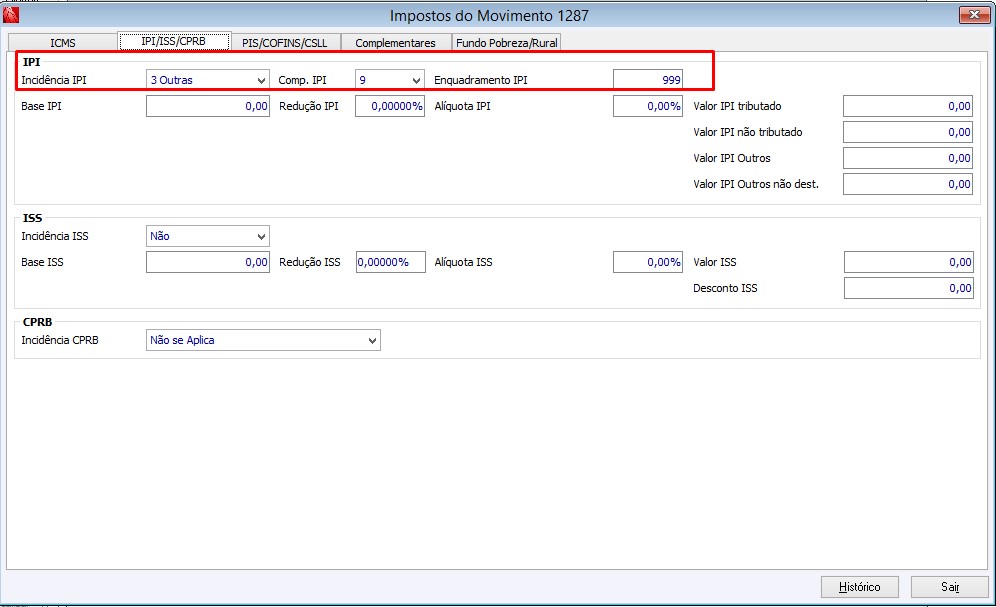996x607 pixels.
Task: Click the CPRB group heading
Action: pos(37,322)
